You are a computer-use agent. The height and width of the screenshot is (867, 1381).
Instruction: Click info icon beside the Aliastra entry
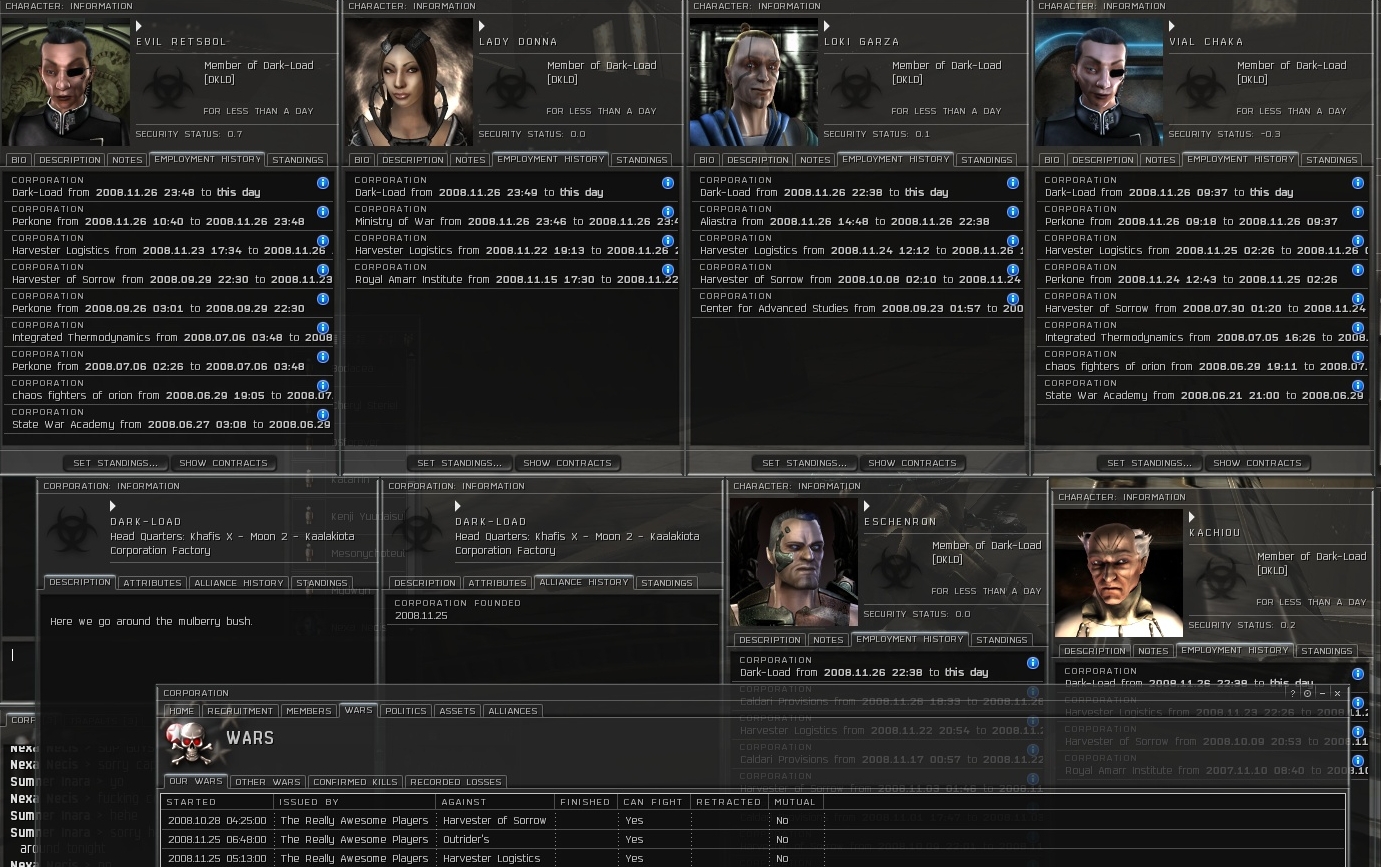pos(1013,212)
